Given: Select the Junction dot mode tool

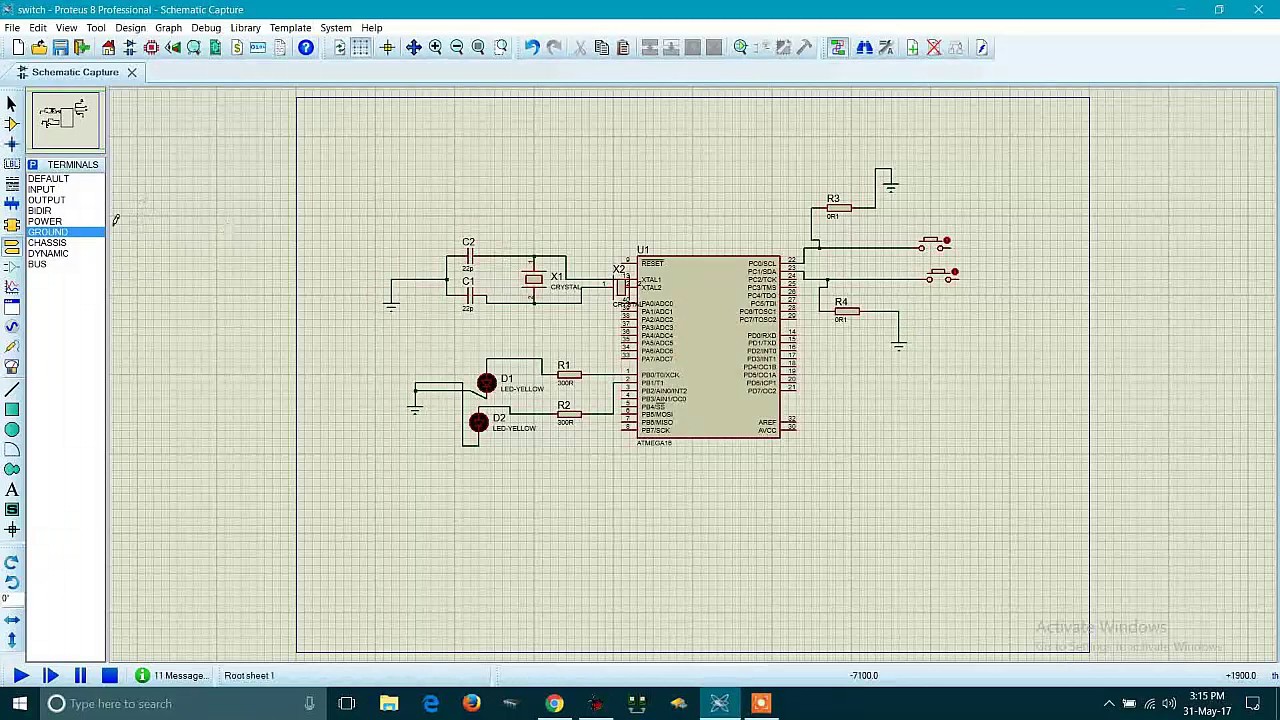Looking at the screenshot, I should (12, 144).
